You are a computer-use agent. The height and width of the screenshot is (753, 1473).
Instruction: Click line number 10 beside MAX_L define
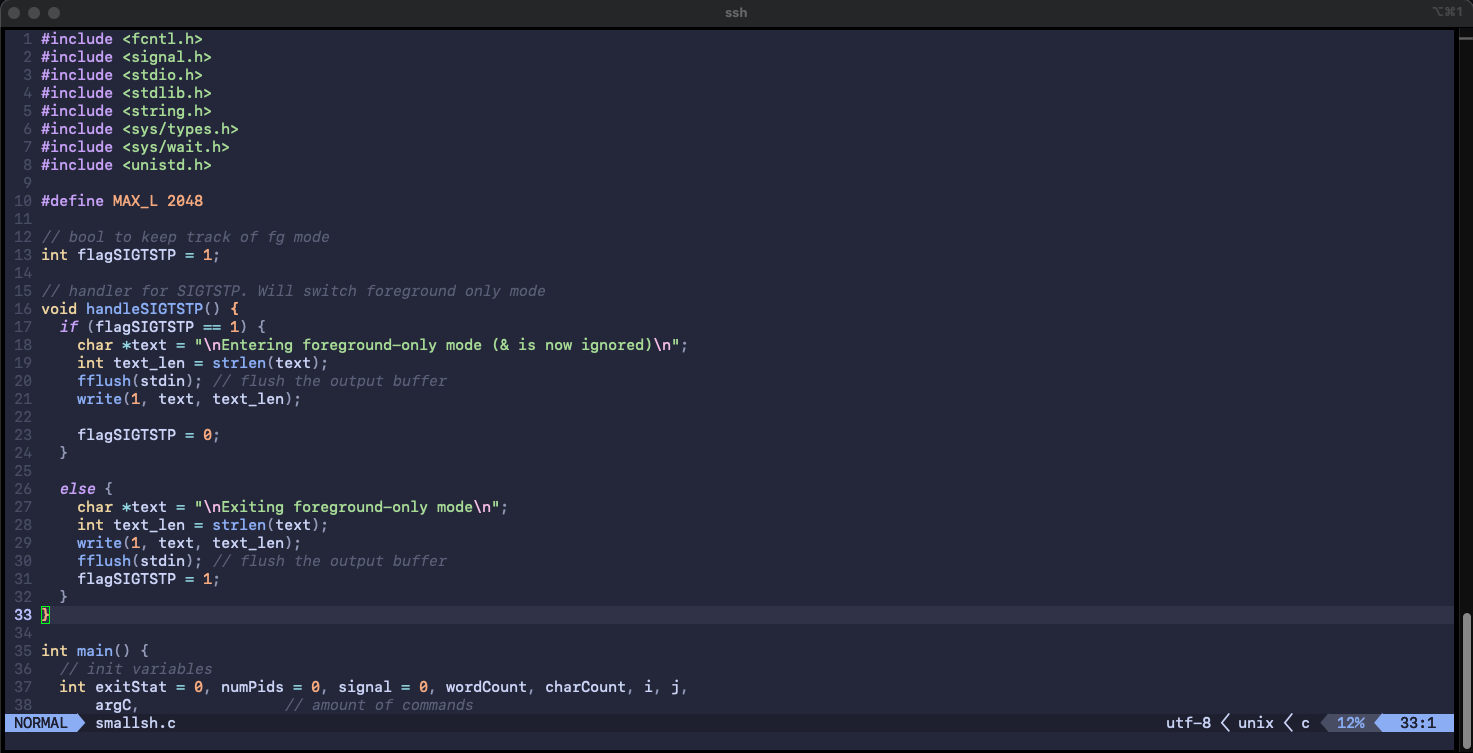click(23, 200)
